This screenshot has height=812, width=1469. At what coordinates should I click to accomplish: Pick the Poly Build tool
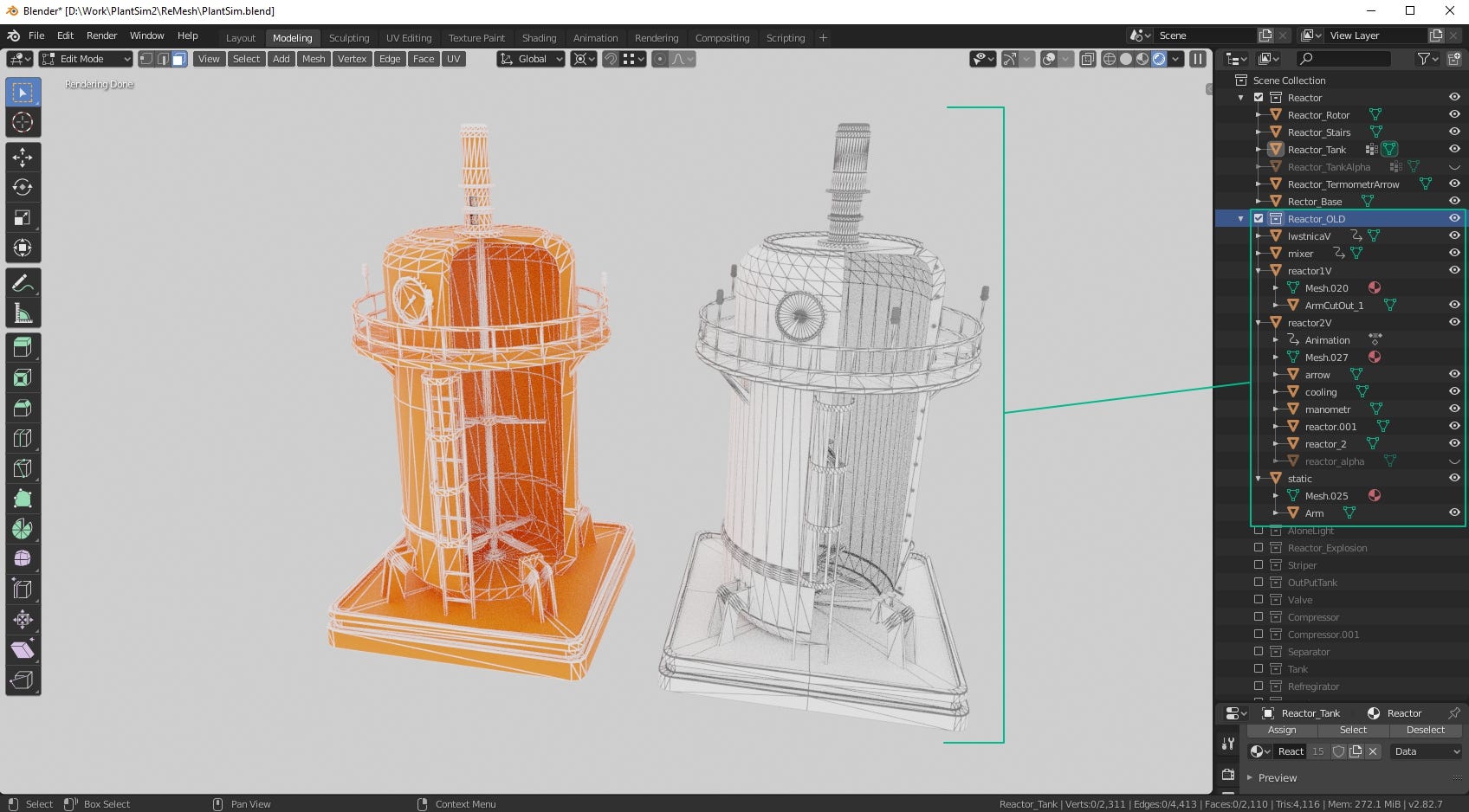pos(23,499)
